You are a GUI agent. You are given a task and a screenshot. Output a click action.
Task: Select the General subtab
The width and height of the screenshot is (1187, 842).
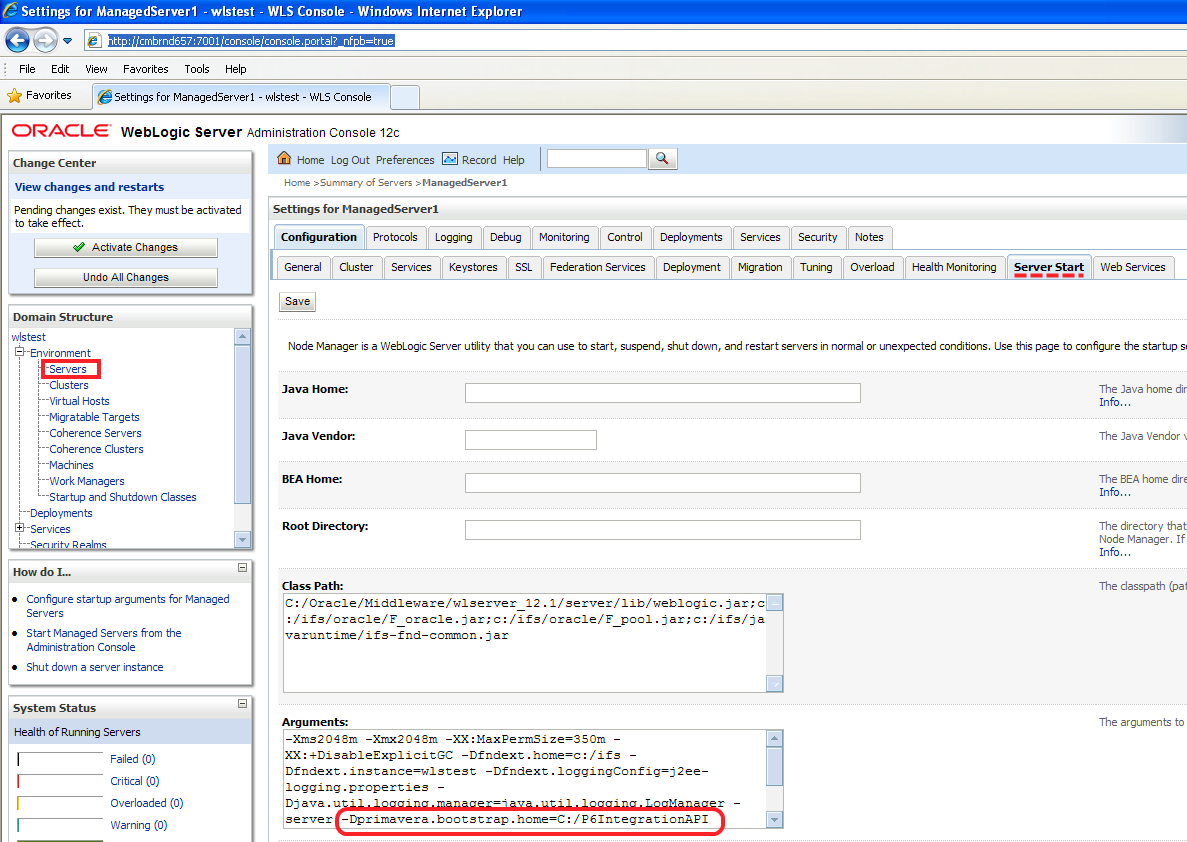pyautogui.click(x=303, y=267)
